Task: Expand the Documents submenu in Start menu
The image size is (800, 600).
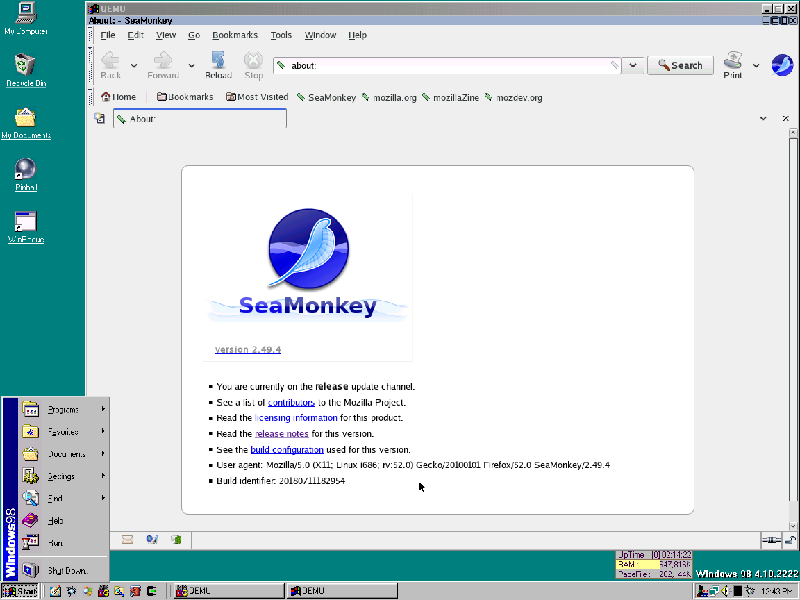Action: tap(64, 454)
